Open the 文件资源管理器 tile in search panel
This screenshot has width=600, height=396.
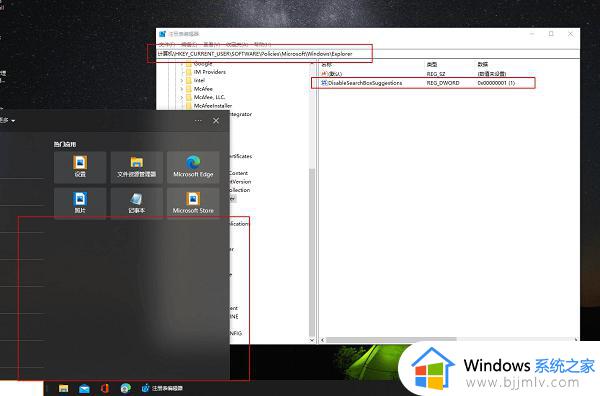click(137, 167)
